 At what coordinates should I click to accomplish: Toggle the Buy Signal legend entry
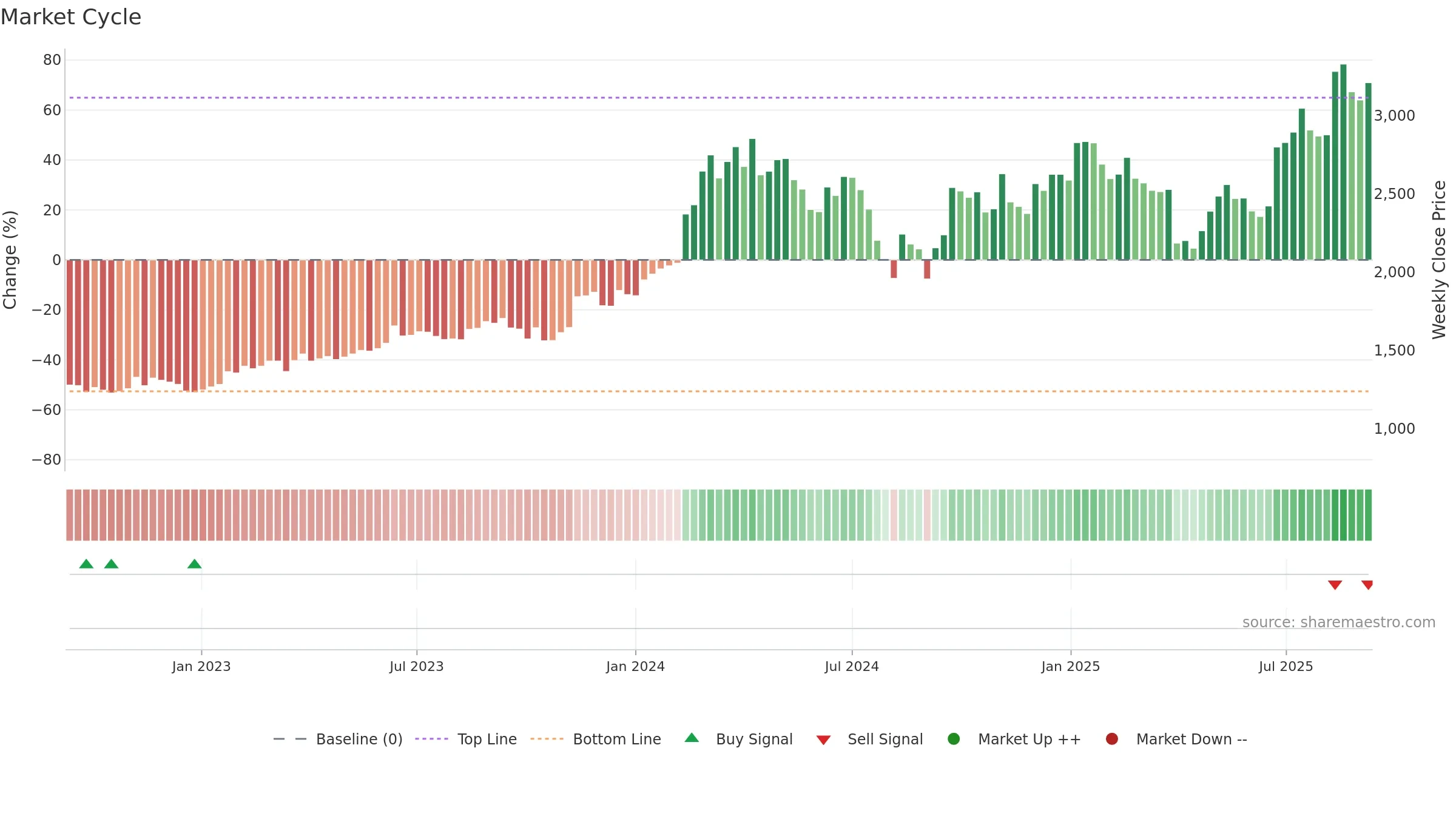click(x=738, y=739)
